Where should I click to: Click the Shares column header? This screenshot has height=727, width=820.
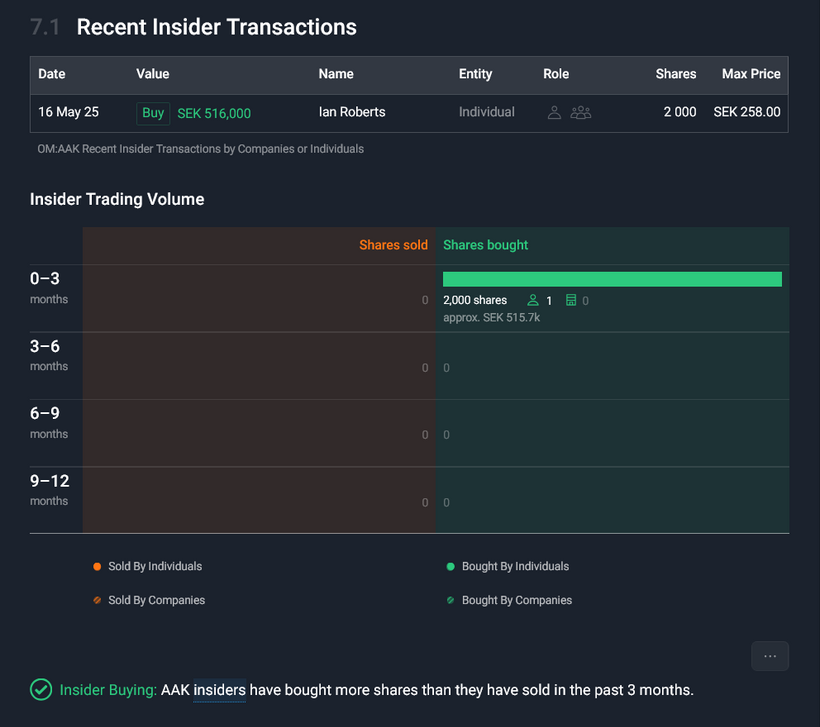pyautogui.click(x=676, y=74)
